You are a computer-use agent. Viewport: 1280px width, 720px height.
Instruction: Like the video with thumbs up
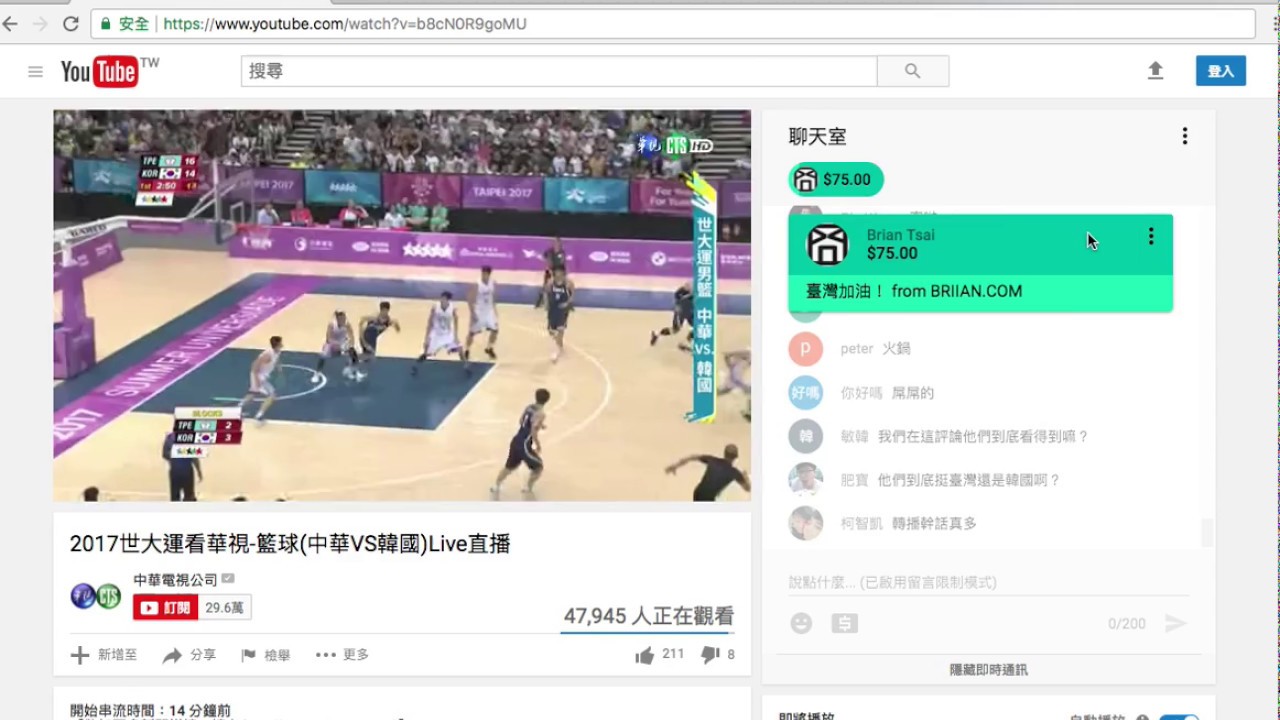[645, 655]
